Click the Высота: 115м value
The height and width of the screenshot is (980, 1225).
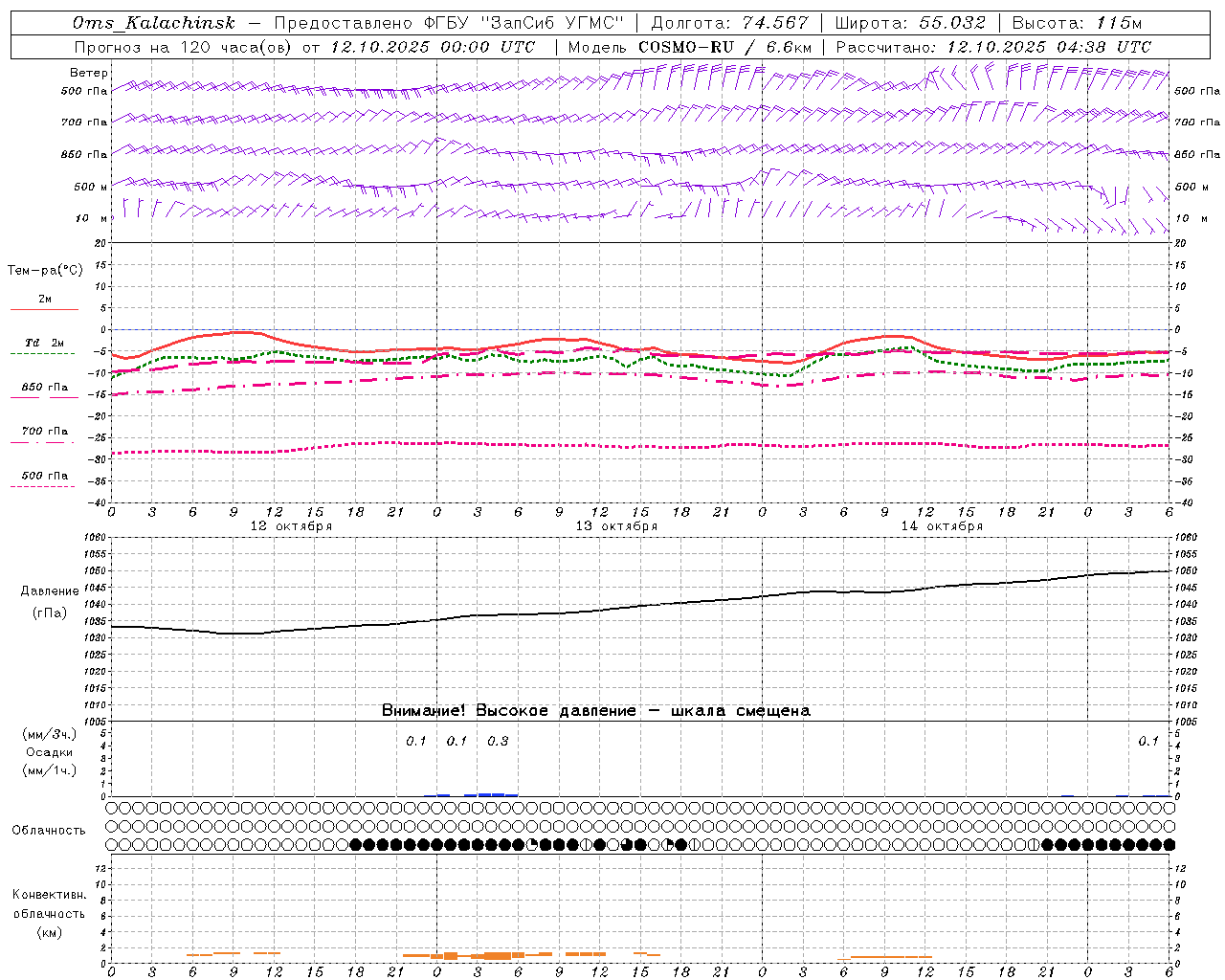(x=1077, y=23)
